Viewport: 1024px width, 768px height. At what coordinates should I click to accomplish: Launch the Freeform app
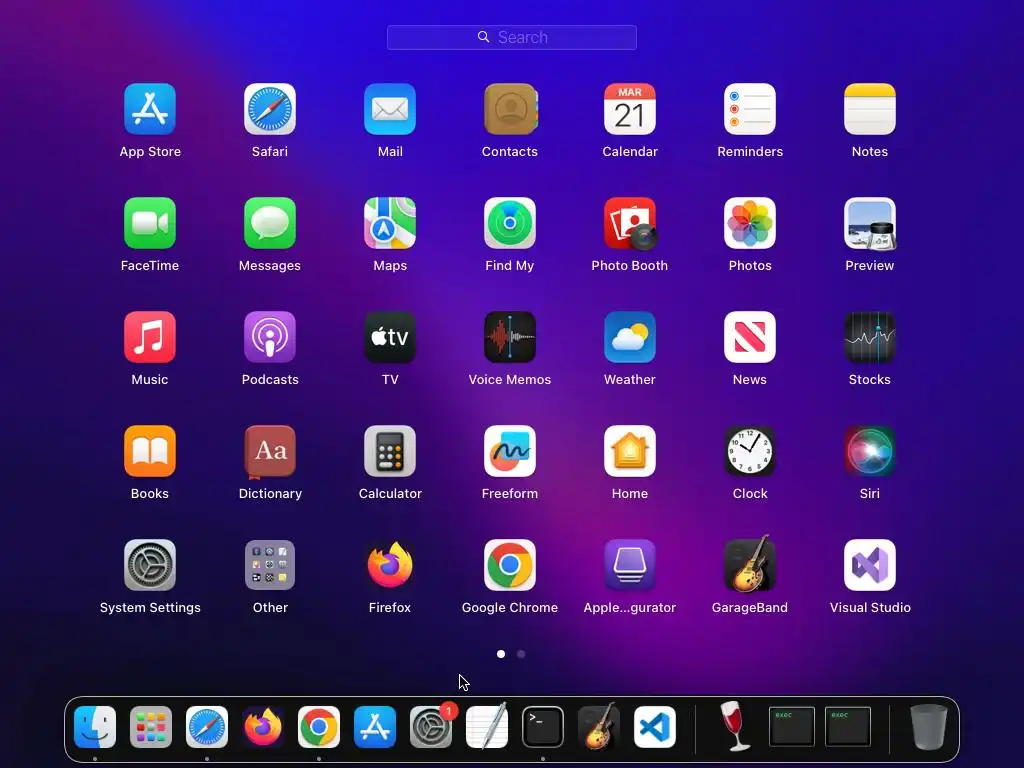coord(510,451)
